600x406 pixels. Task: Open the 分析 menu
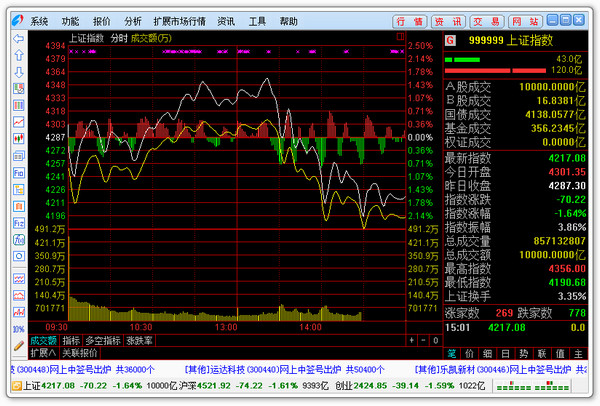133,21
